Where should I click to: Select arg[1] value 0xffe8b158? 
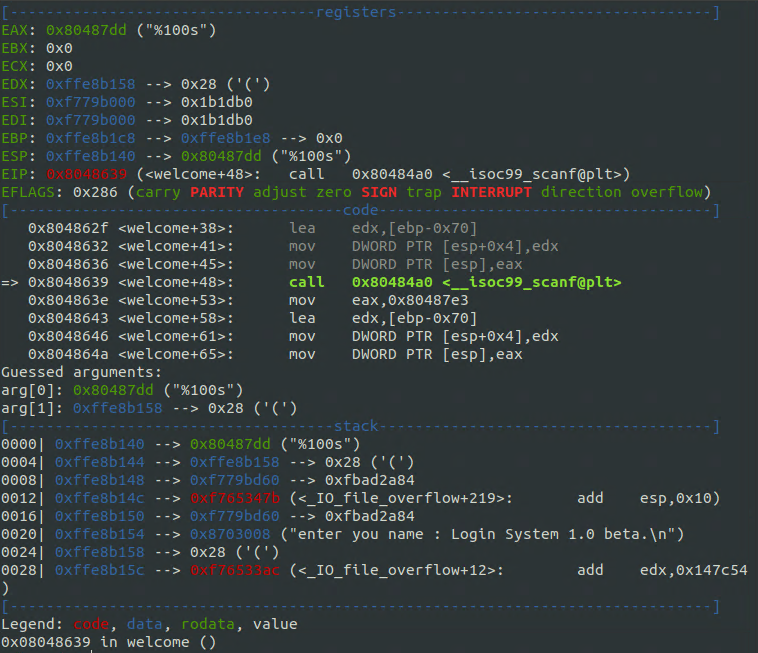[x=118, y=408]
